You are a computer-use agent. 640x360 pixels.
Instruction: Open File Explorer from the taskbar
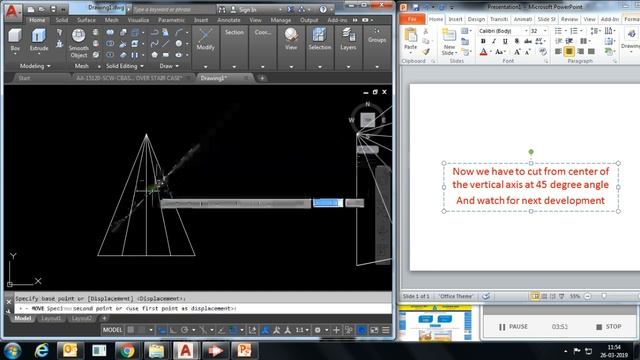pos(156,350)
